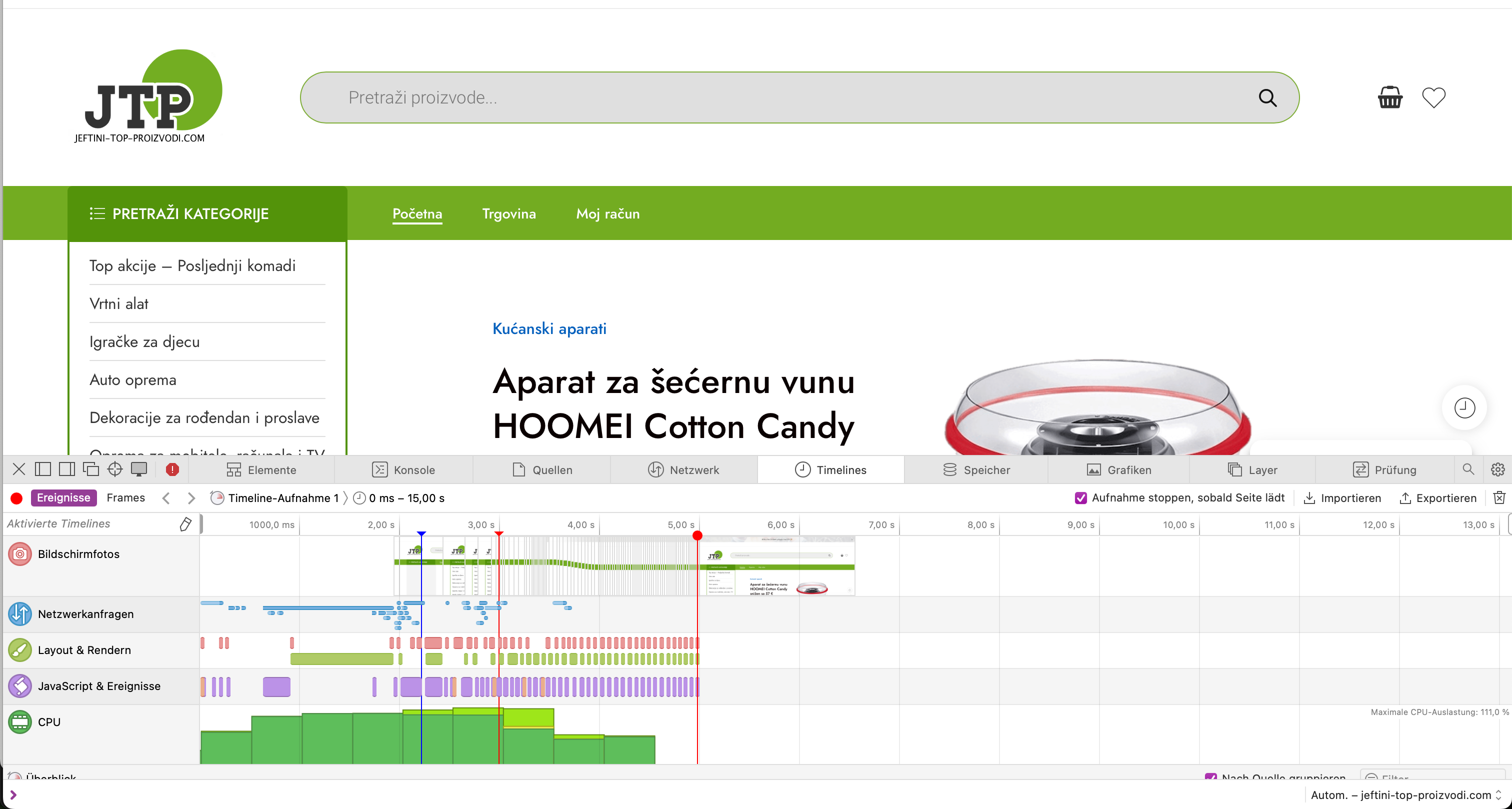Open the Moj račun nav link

coord(608,213)
